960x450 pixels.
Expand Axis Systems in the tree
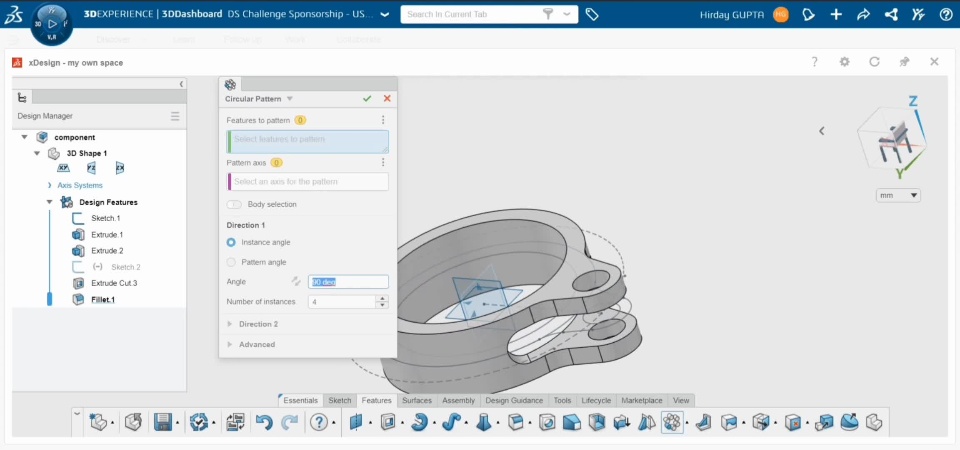click(x=50, y=185)
